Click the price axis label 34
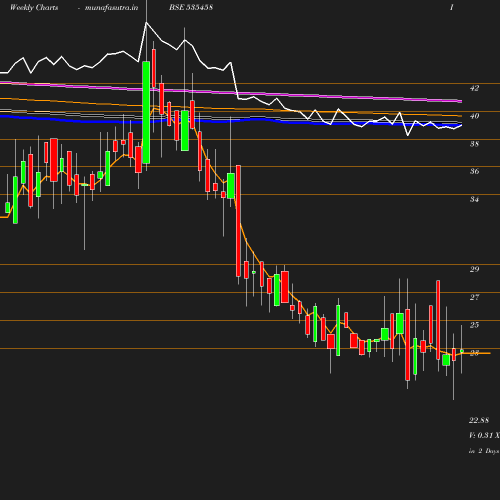This screenshot has width=500, height=500. (474, 199)
